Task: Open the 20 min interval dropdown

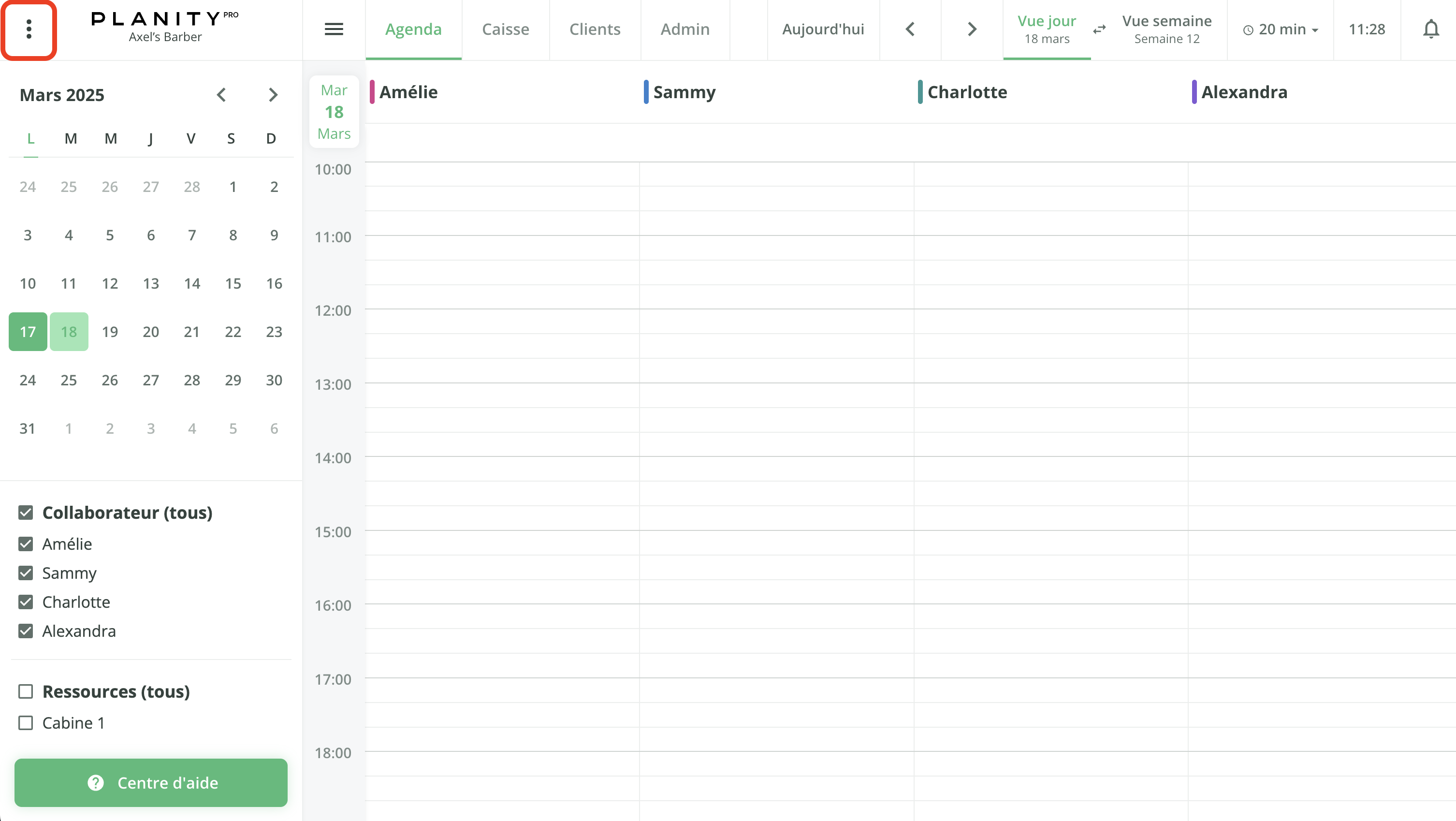Action: tap(1283, 29)
